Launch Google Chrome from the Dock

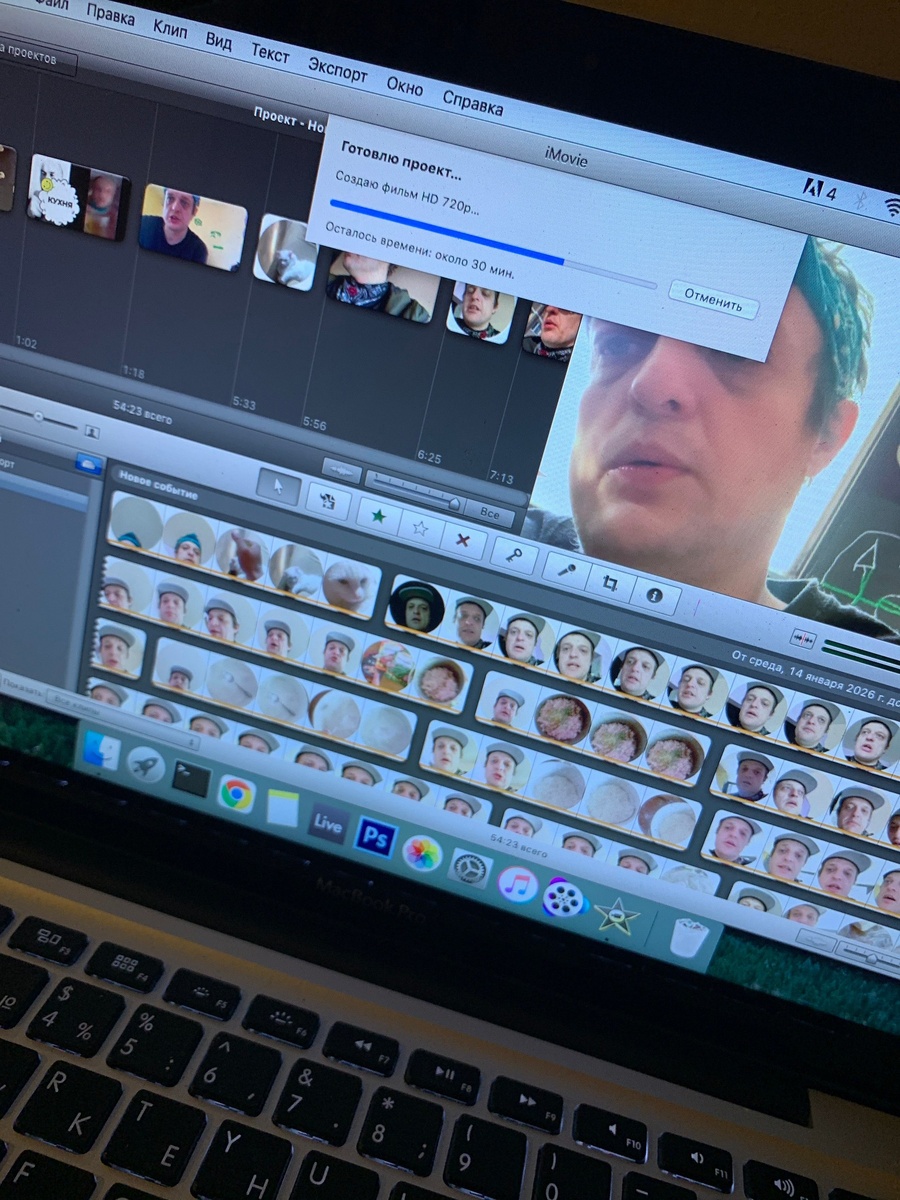tap(236, 793)
